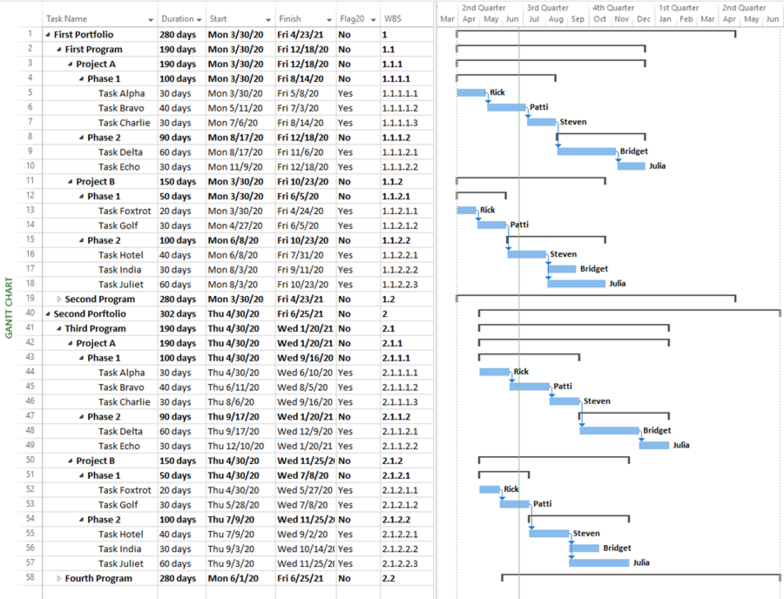Select row number 40 header
784x599 pixels.
(30, 313)
